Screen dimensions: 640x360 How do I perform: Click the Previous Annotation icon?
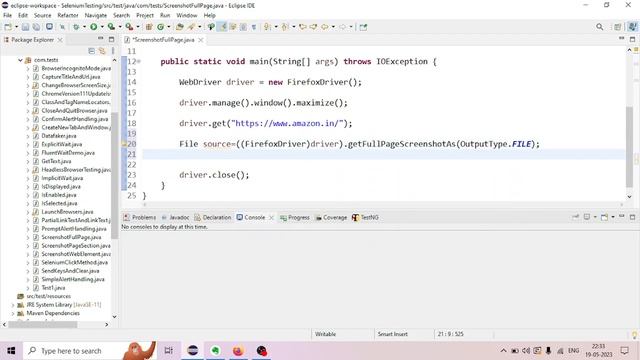(x=285, y=27)
